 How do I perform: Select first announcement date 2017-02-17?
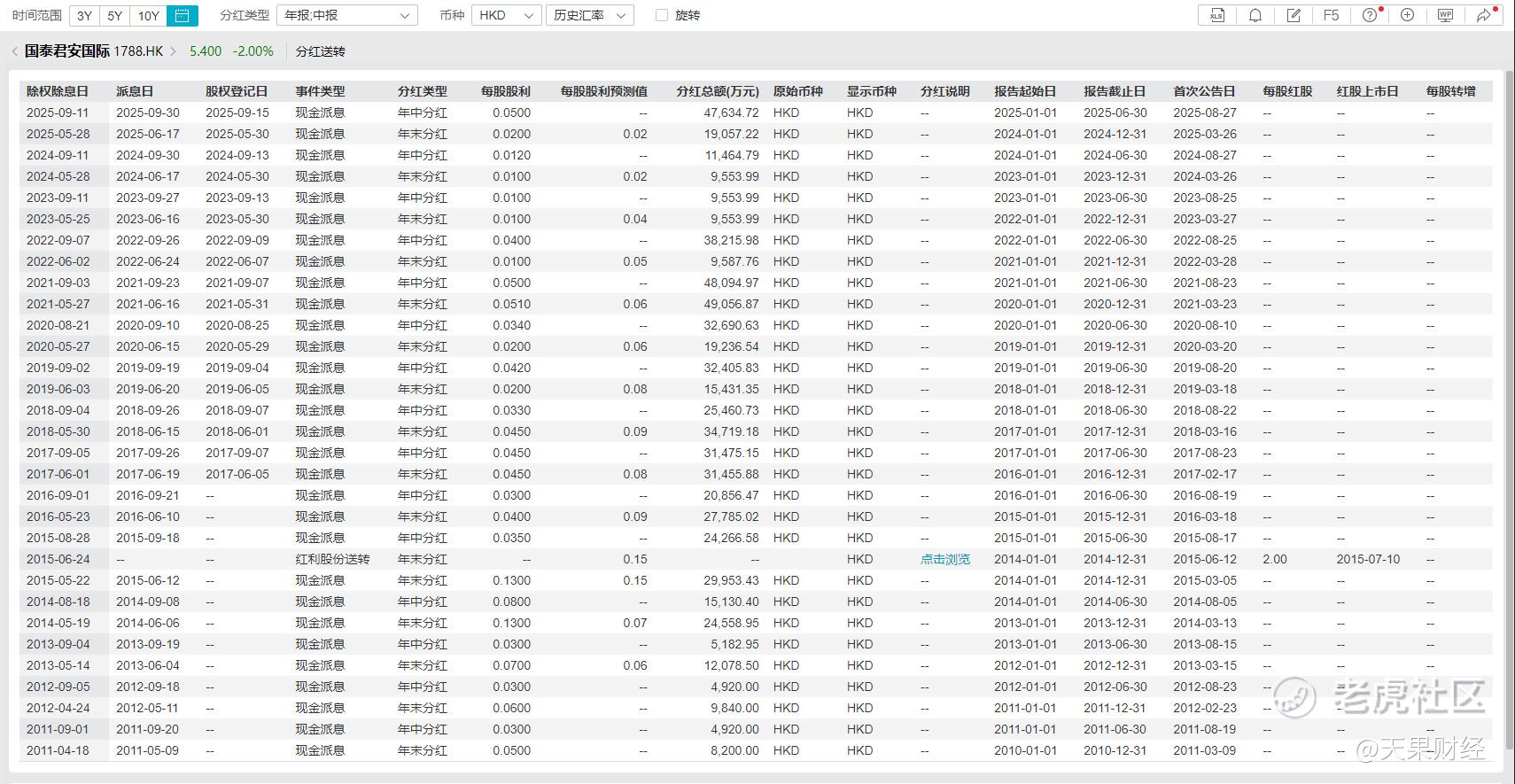pyautogui.click(x=1205, y=474)
